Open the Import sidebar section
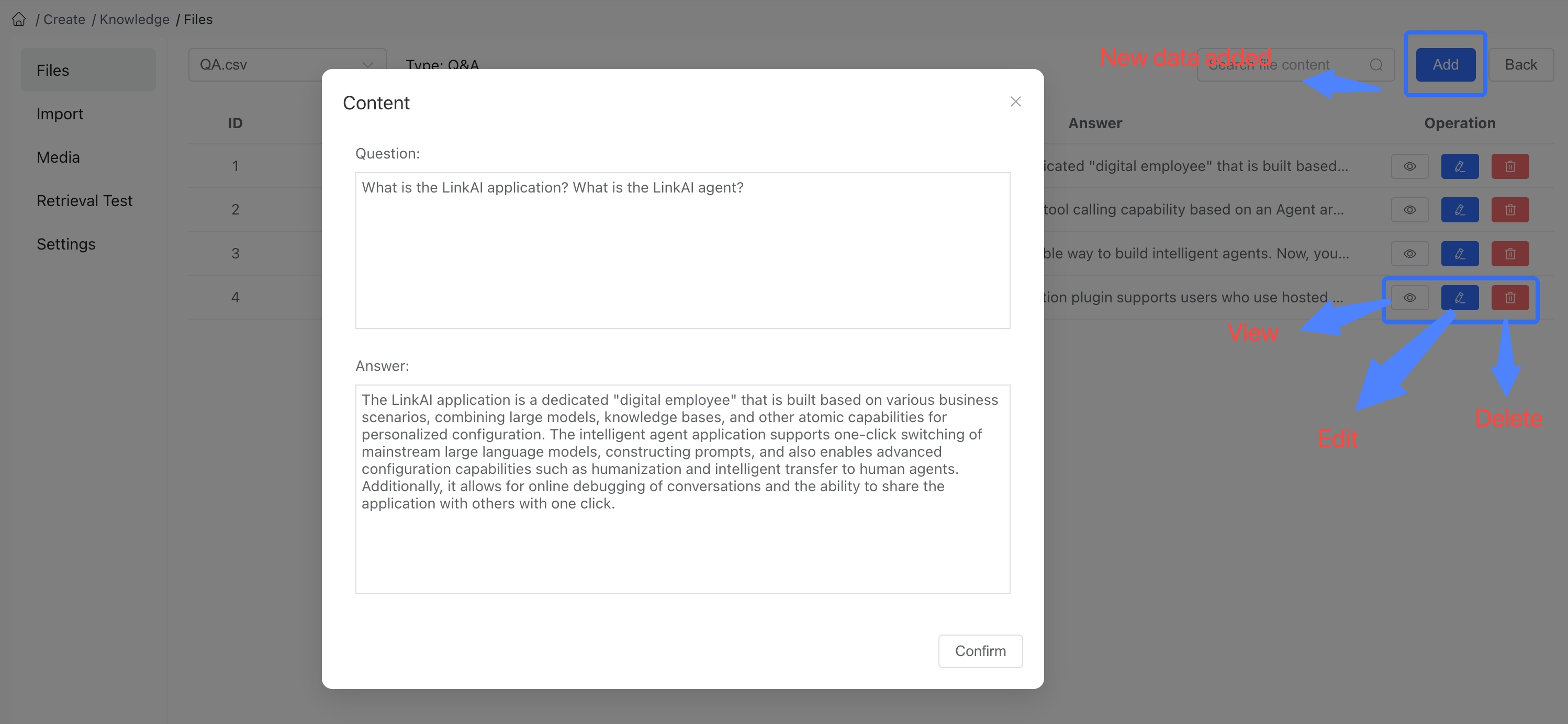The image size is (1568, 724). pos(88,114)
